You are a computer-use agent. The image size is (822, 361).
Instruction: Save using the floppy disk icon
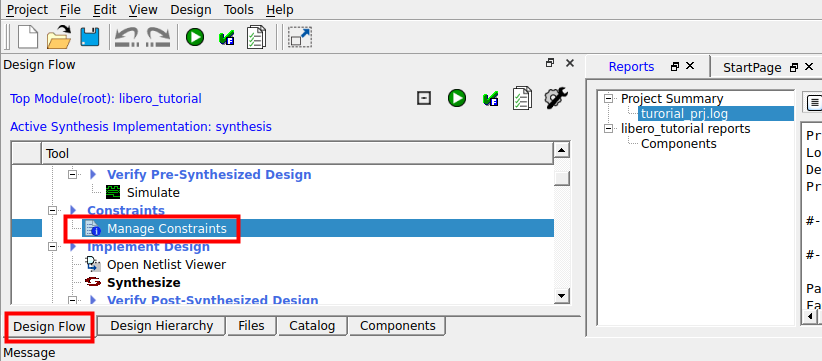90,37
